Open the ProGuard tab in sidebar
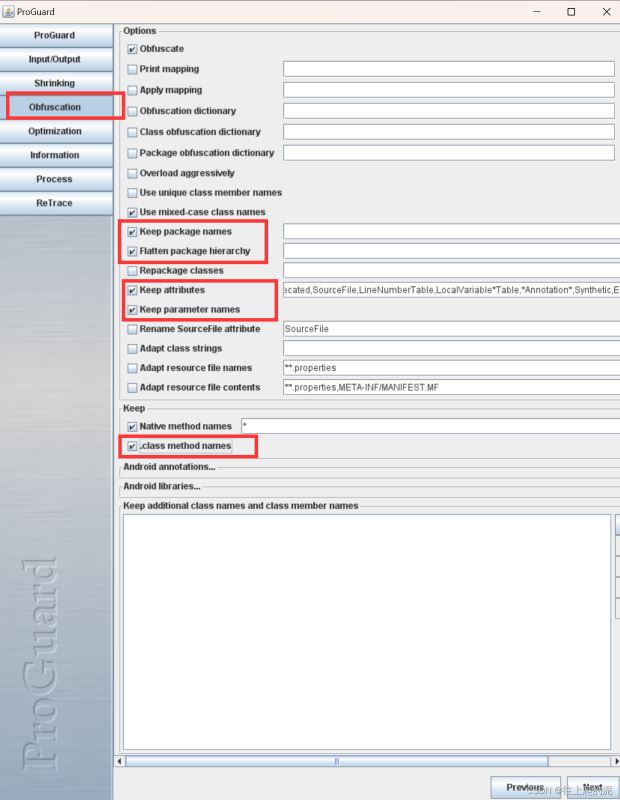 coord(55,35)
